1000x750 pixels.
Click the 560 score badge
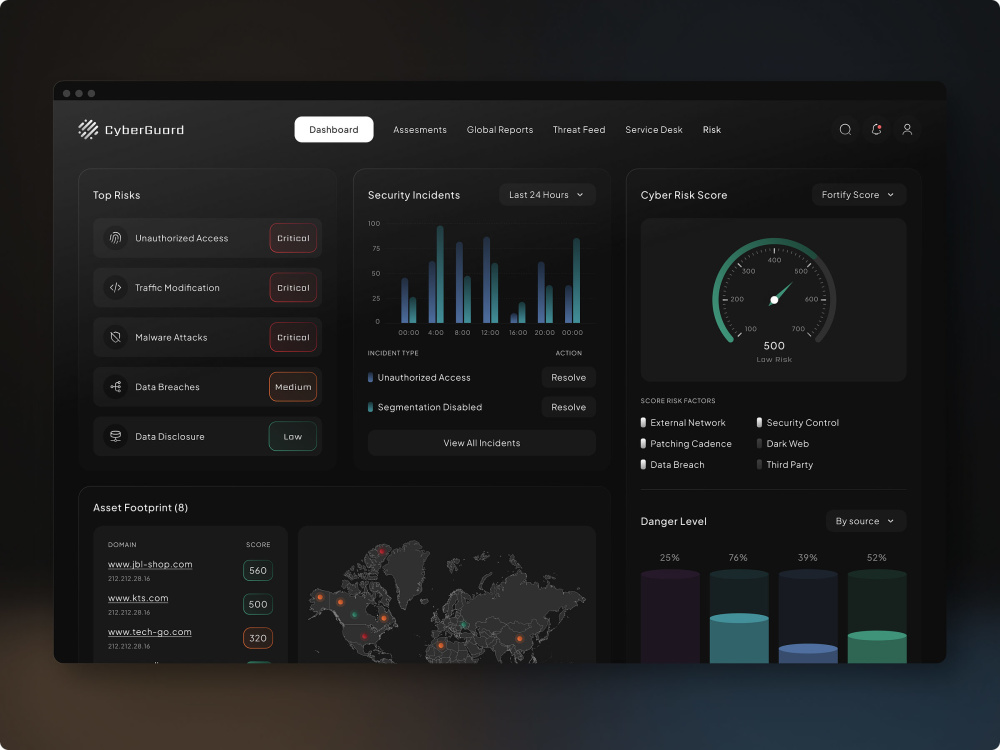pyautogui.click(x=258, y=570)
